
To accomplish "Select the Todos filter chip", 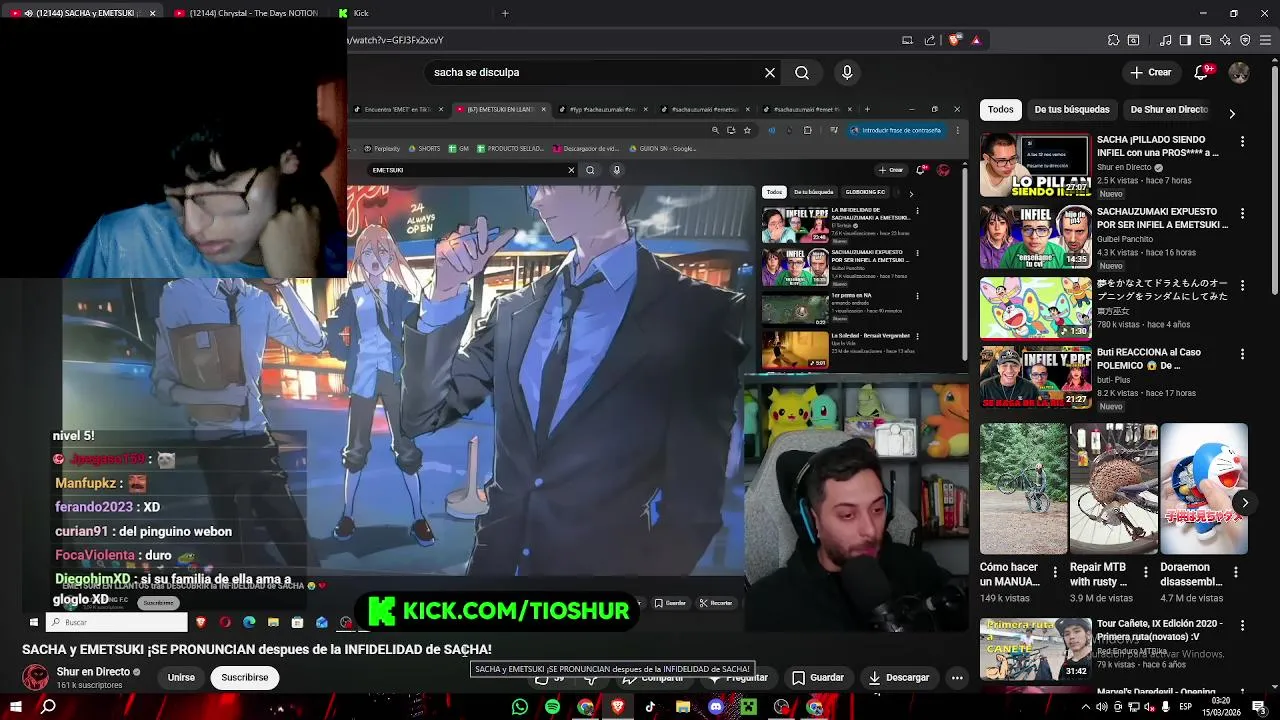I will pyautogui.click(x=1000, y=109).
